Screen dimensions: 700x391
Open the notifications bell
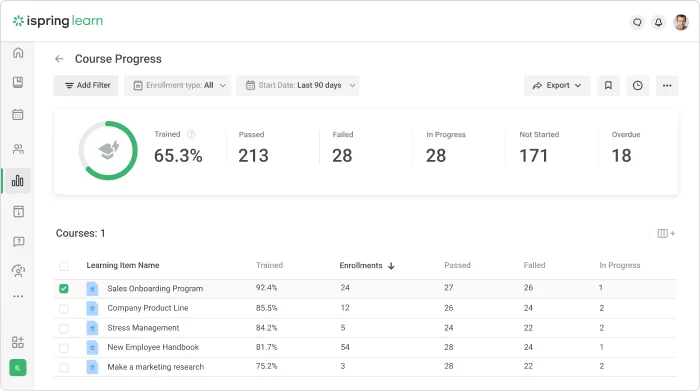point(658,22)
